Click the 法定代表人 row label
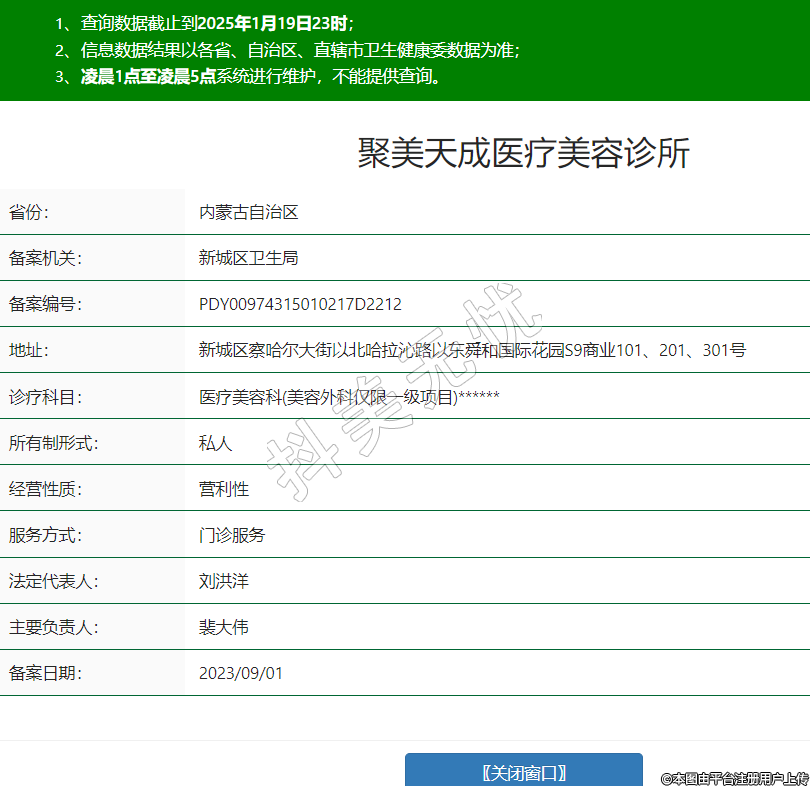The height and width of the screenshot is (786, 810). [x=54, y=581]
